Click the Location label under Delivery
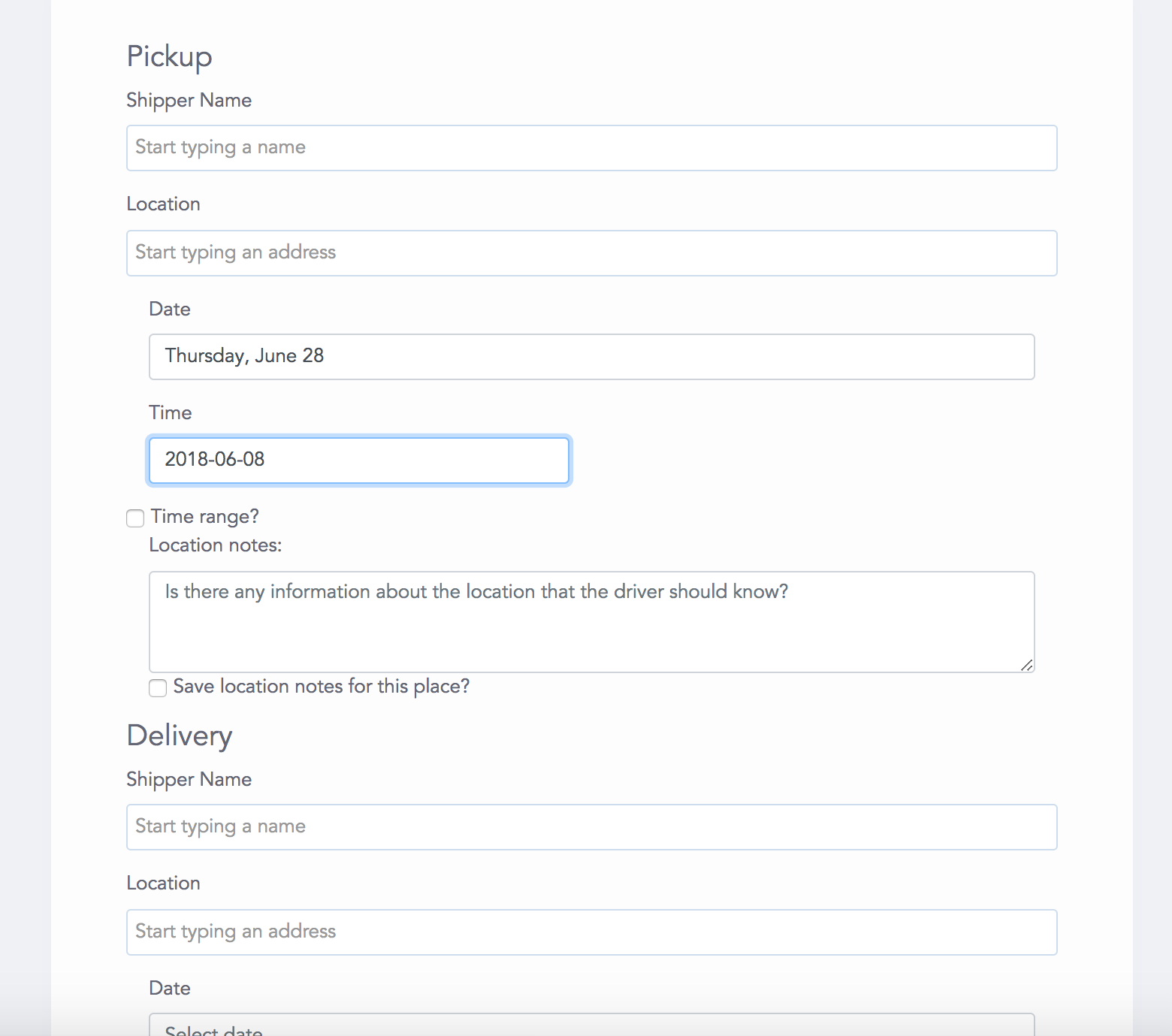 click(x=163, y=883)
